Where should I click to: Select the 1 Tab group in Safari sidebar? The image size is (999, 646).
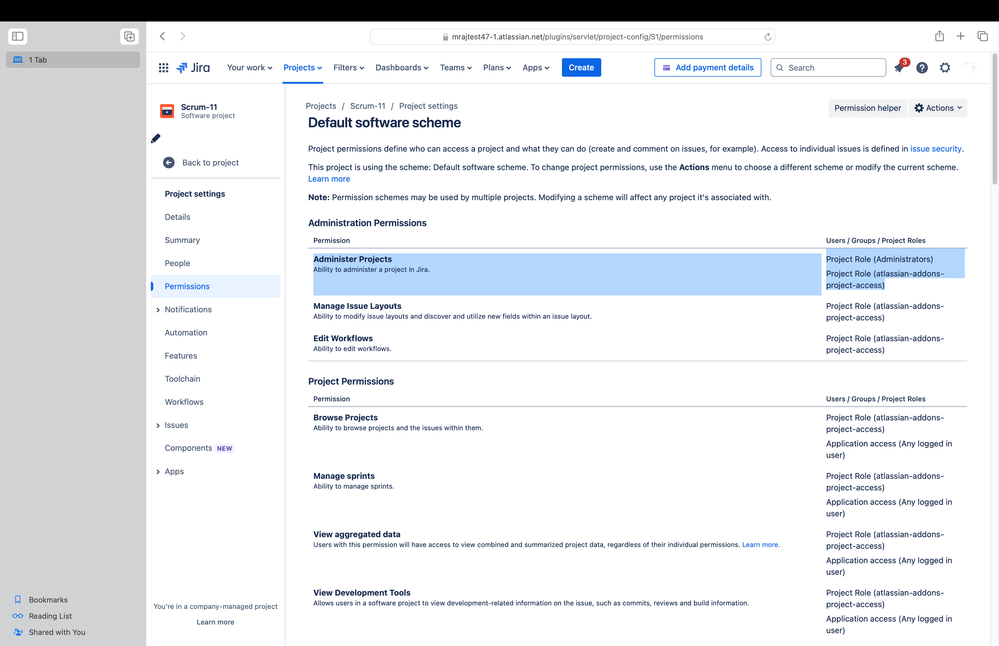coord(73,60)
